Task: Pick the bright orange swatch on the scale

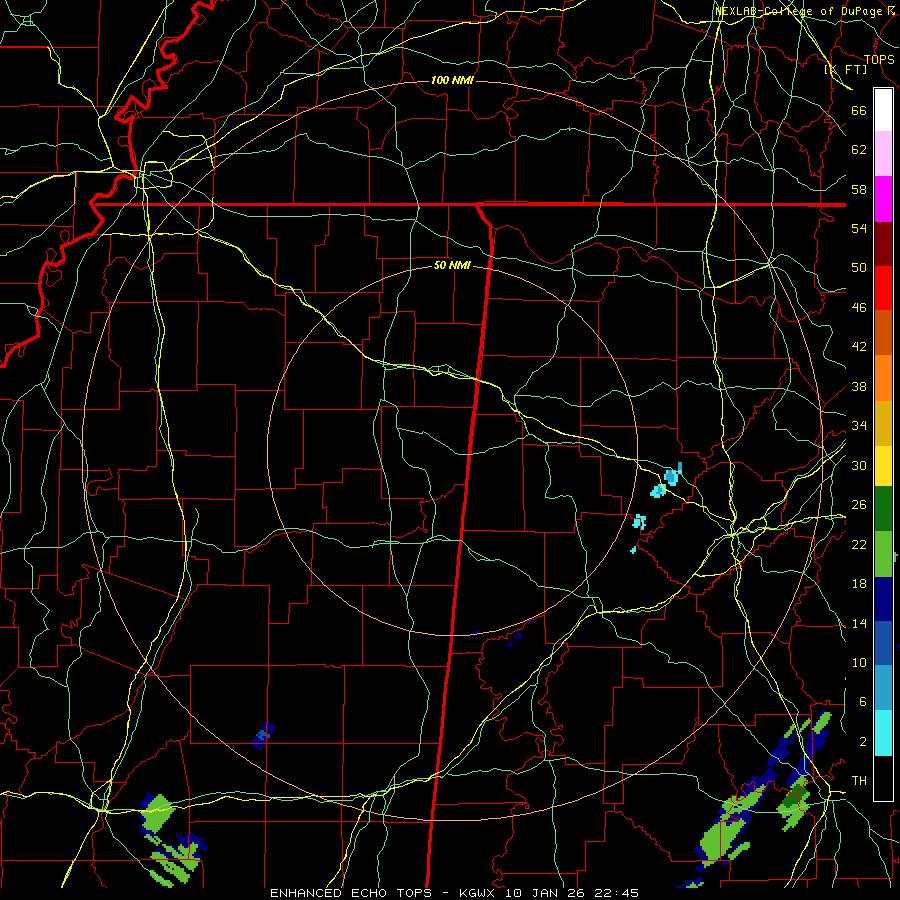Action: pos(883,378)
